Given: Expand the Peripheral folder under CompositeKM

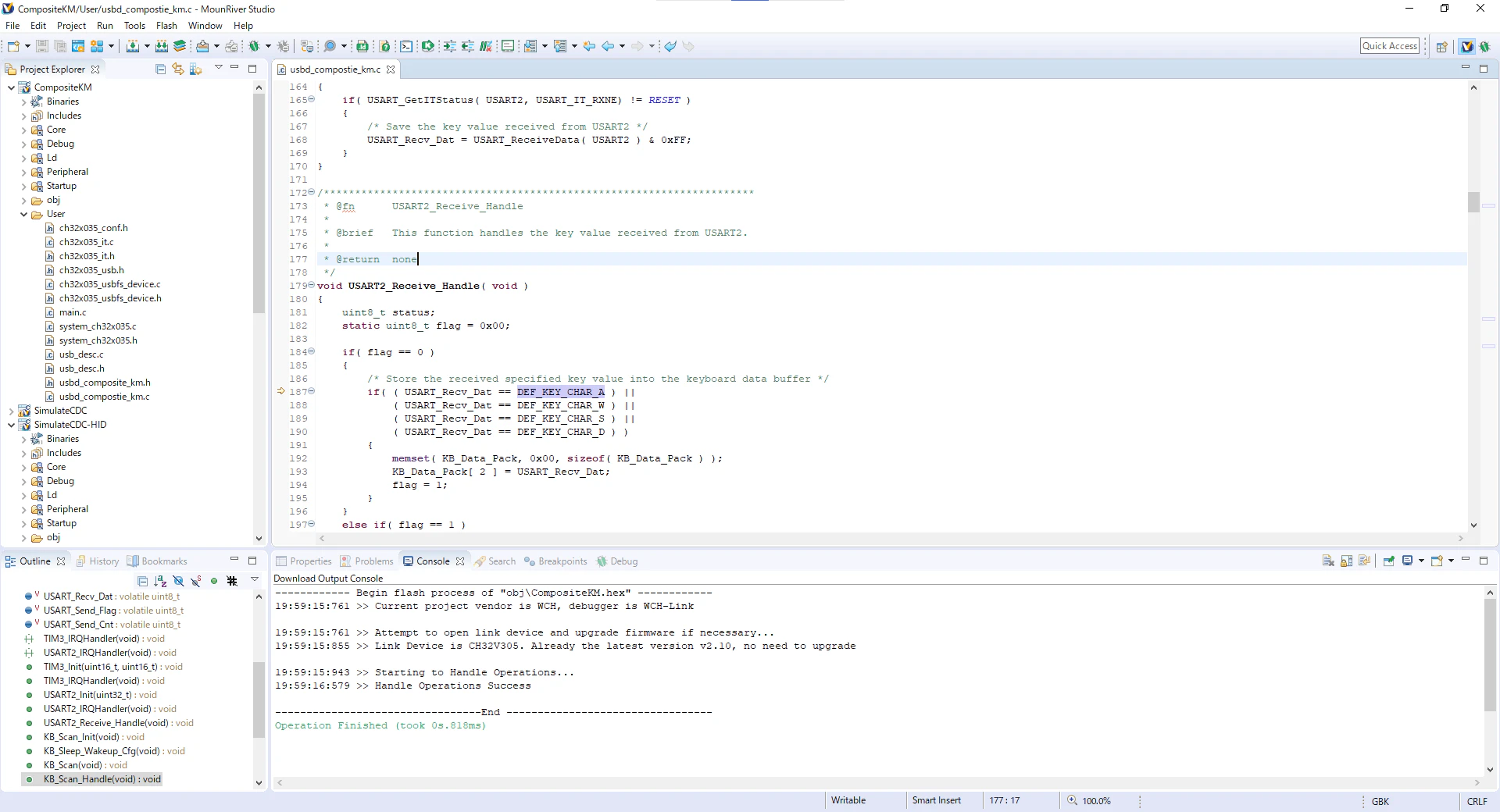Looking at the screenshot, I should [23, 172].
